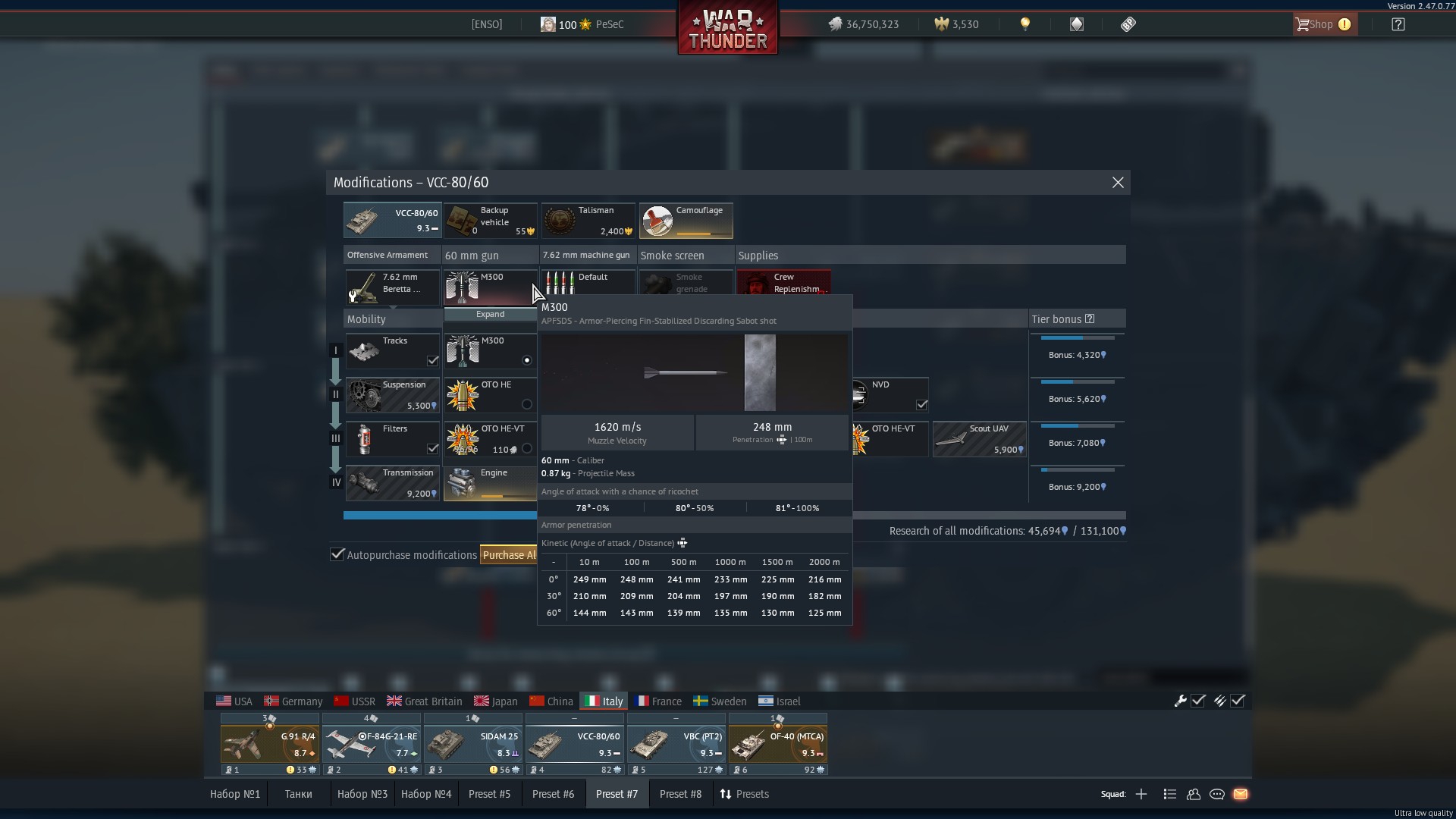The width and height of the screenshot is (1456, 819).
Task: Toggle Autopurchase modifications checkbox
Action: point(337,554)
